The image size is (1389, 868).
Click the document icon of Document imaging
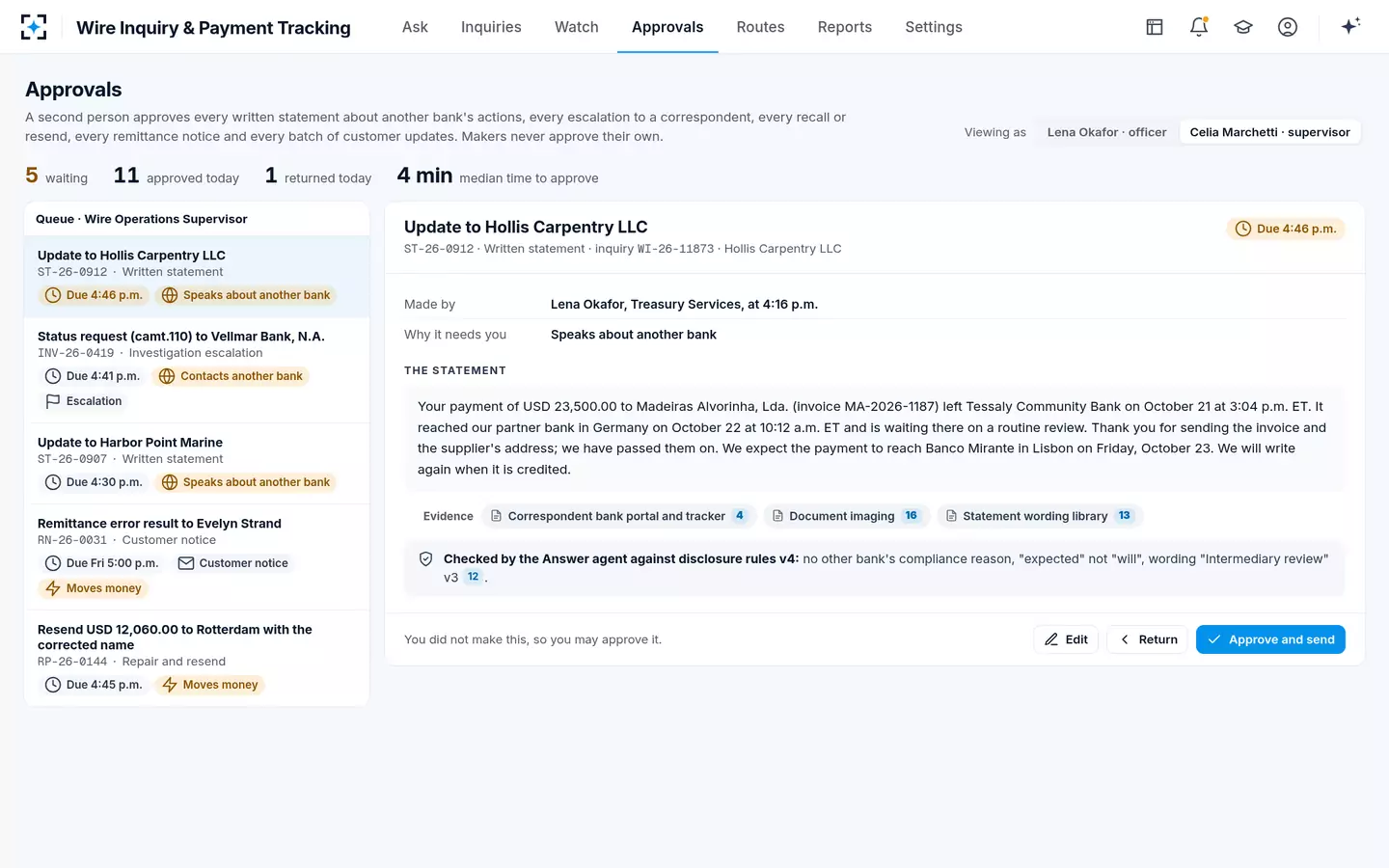[777, 516]
